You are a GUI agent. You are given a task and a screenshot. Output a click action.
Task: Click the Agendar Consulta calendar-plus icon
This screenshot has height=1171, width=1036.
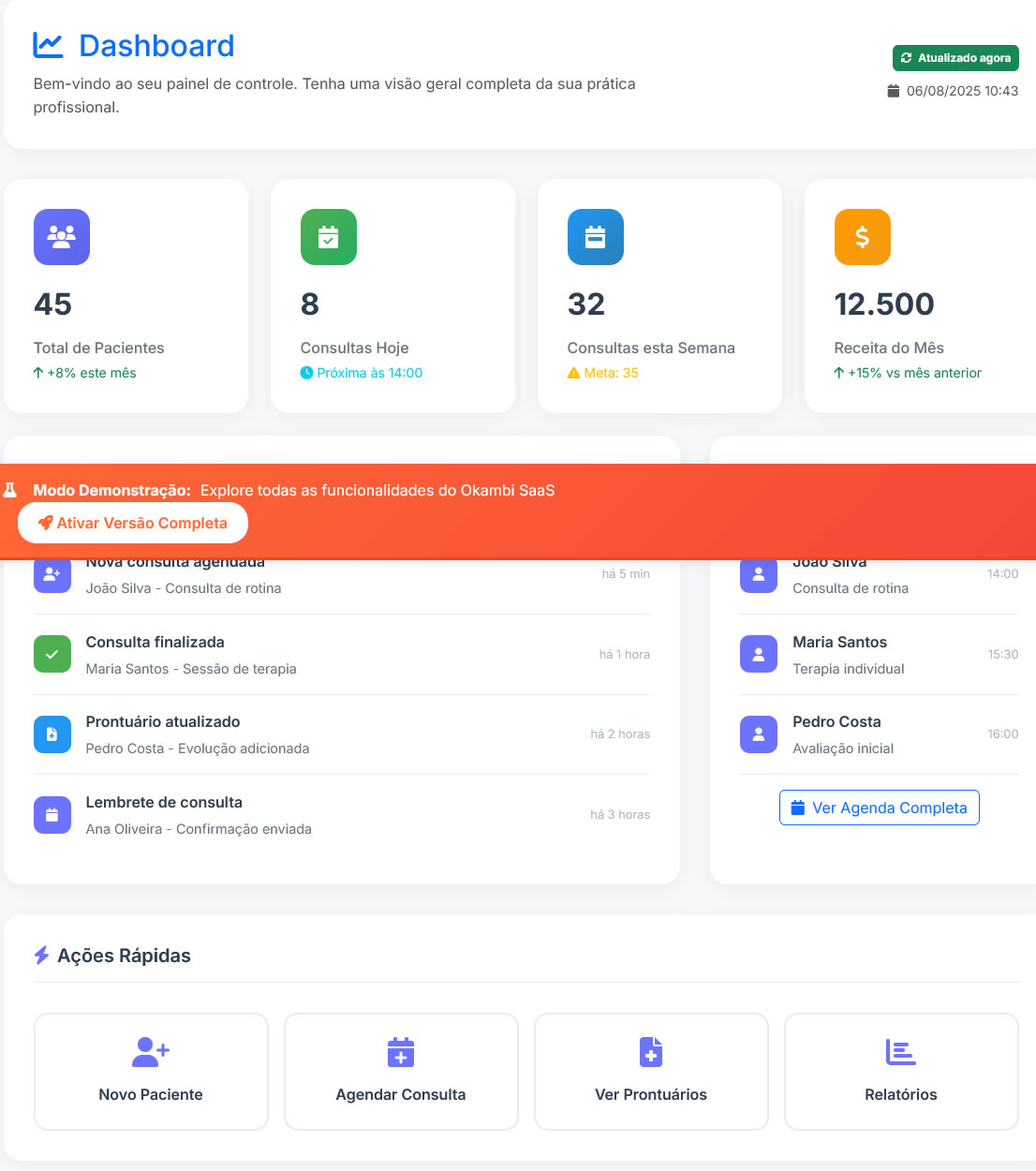point(400,1052)
